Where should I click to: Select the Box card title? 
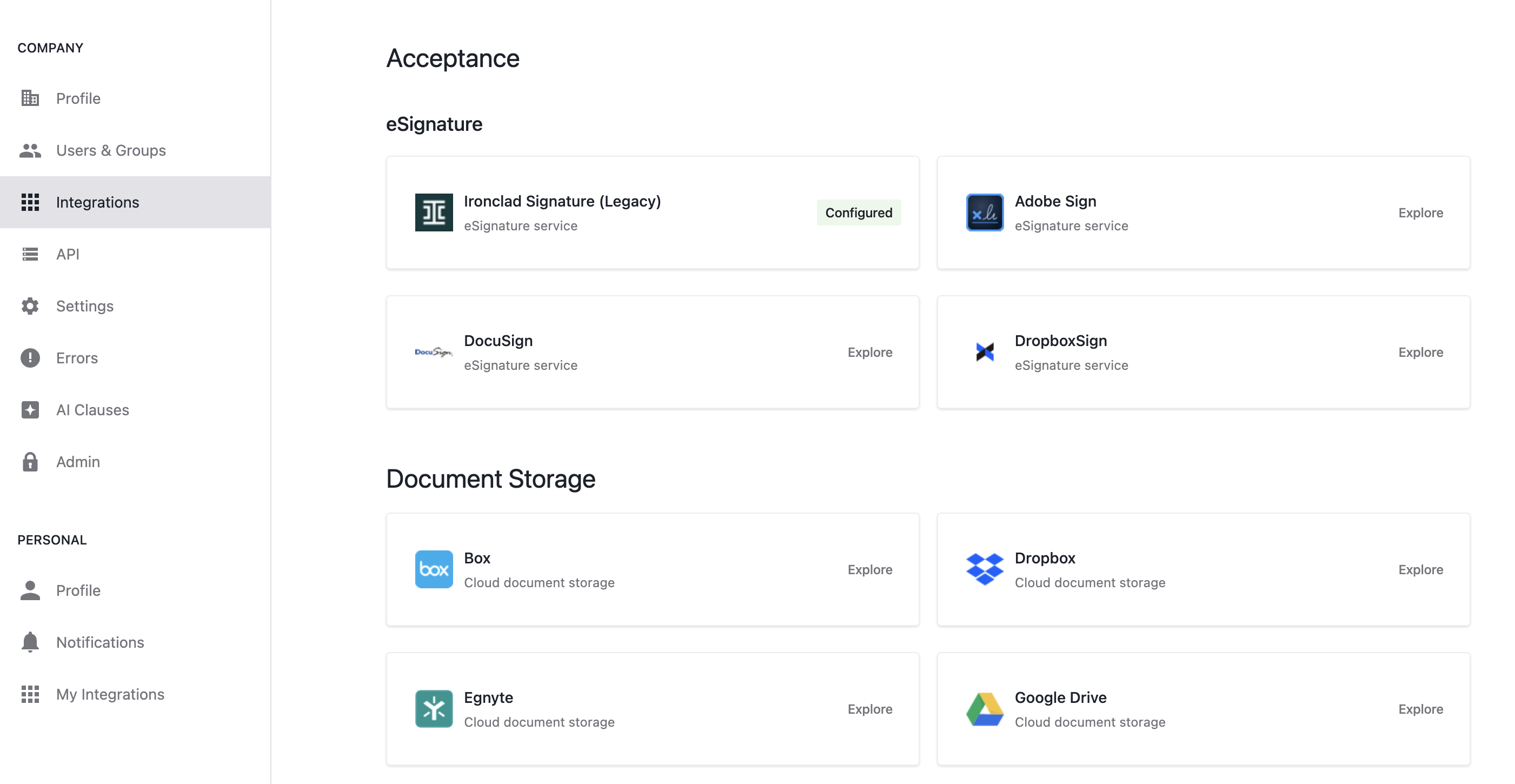click(477, 557)
